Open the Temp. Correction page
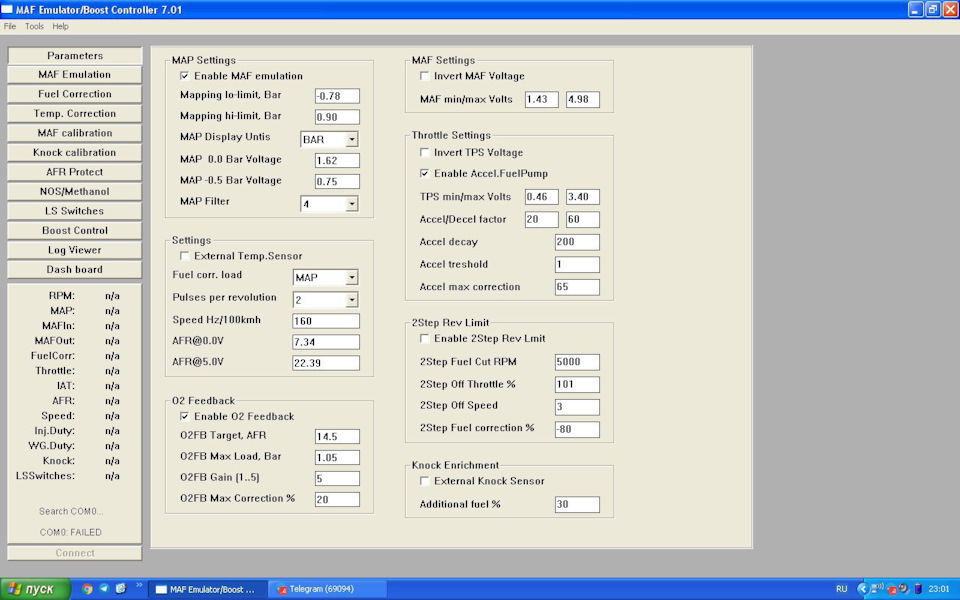Image resolution: width=960 pixels, height=600 pixels. pyautogui.click(x=75, y=114)
